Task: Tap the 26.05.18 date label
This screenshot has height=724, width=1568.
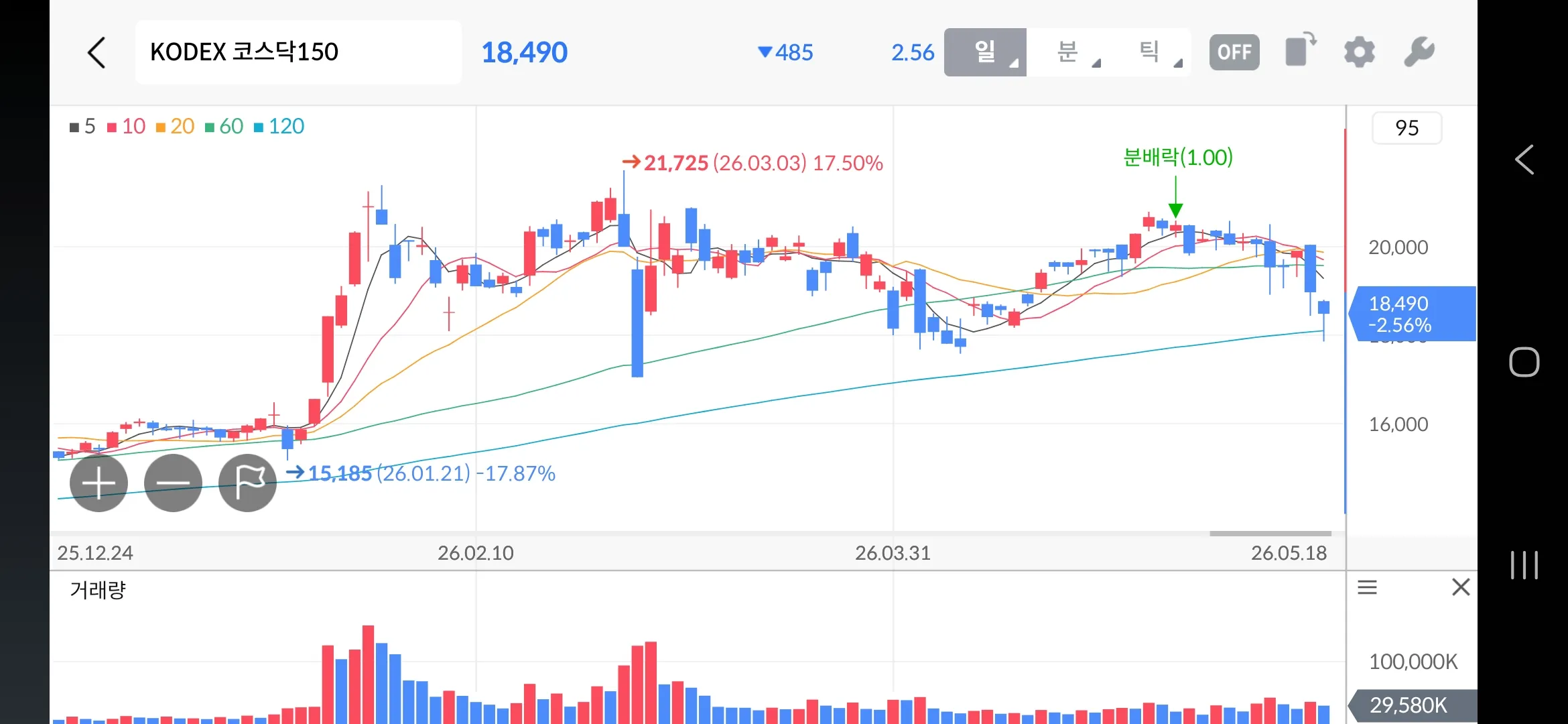Action: (1289, 553)
